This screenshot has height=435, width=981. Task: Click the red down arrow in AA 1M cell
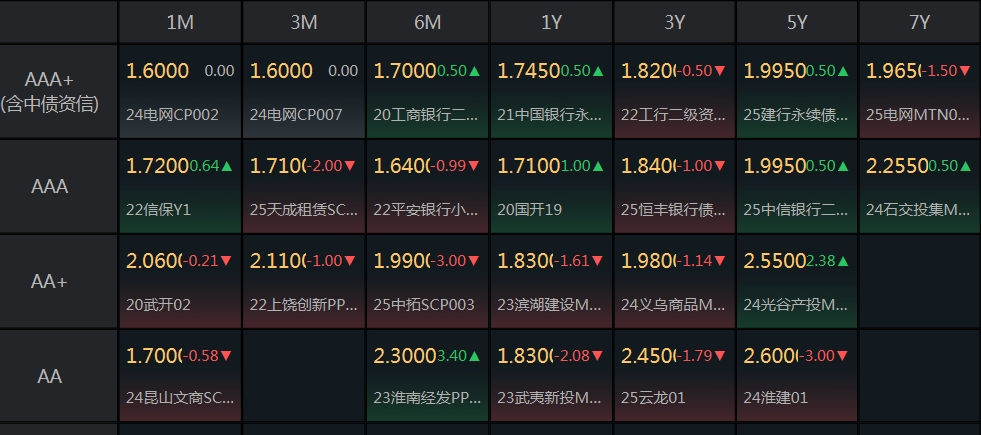(226, 356)
